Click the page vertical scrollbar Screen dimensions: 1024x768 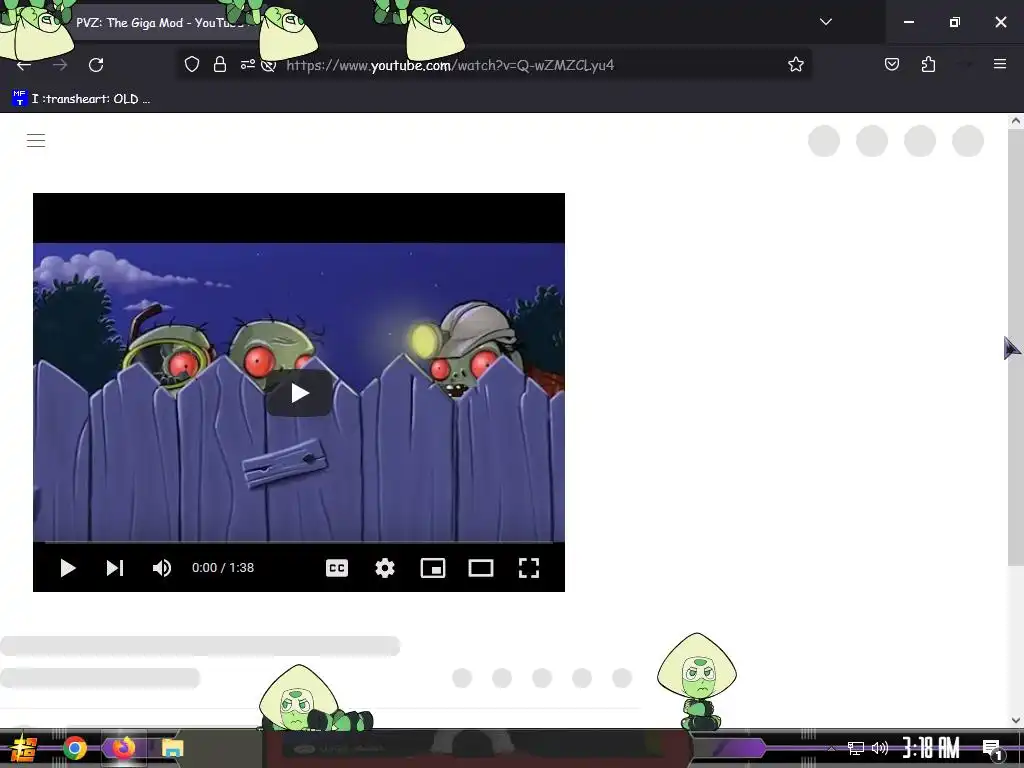1016,346
